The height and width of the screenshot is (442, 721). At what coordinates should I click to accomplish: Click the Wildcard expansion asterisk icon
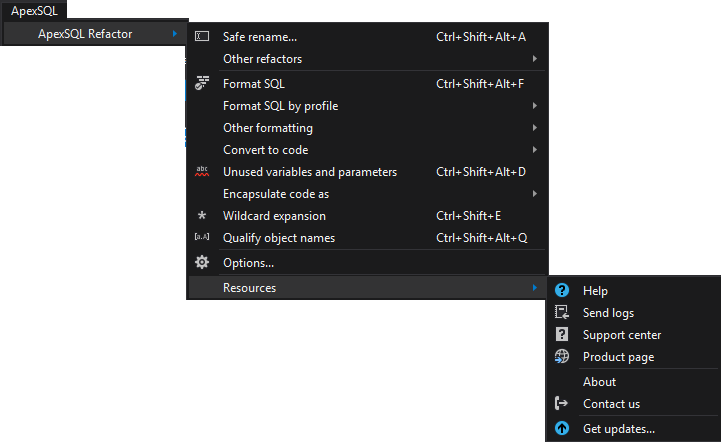pyautogui.click(x=202, y=215)
